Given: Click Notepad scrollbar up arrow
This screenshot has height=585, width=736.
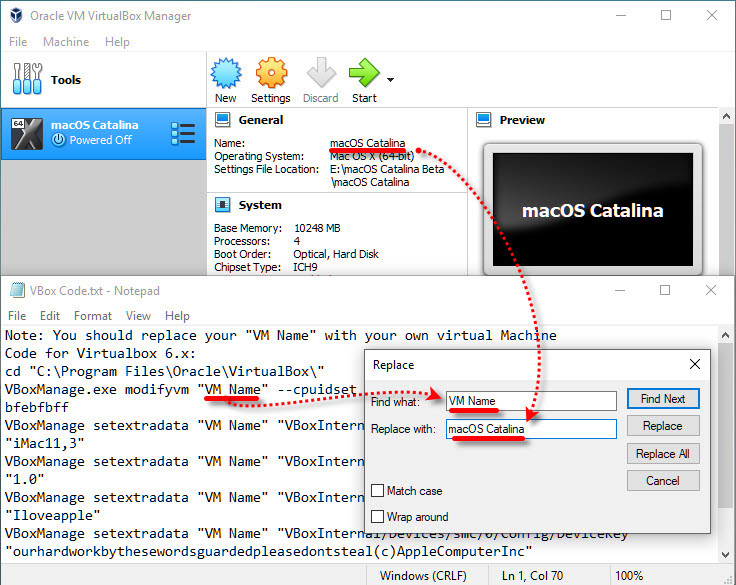Looking at the screenshot, I should pos(725,335).
